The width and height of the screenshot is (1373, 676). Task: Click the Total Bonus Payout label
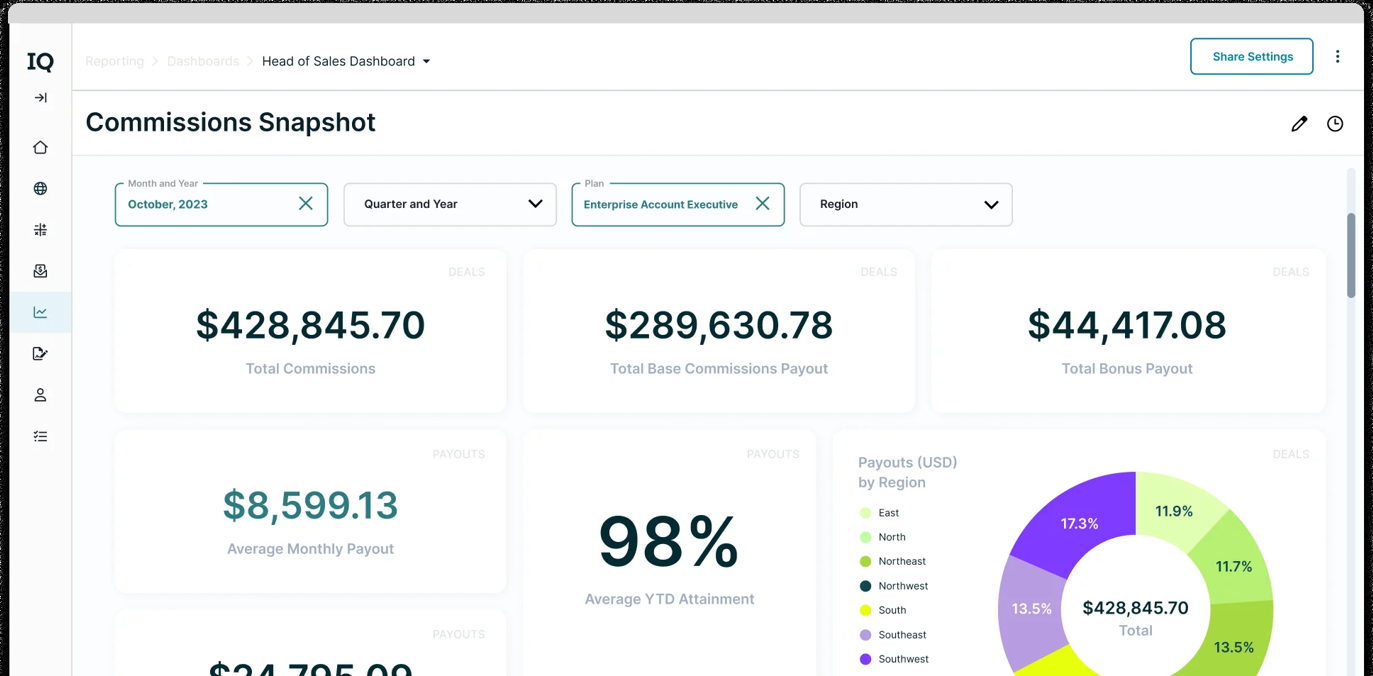tap(1127, 369)
